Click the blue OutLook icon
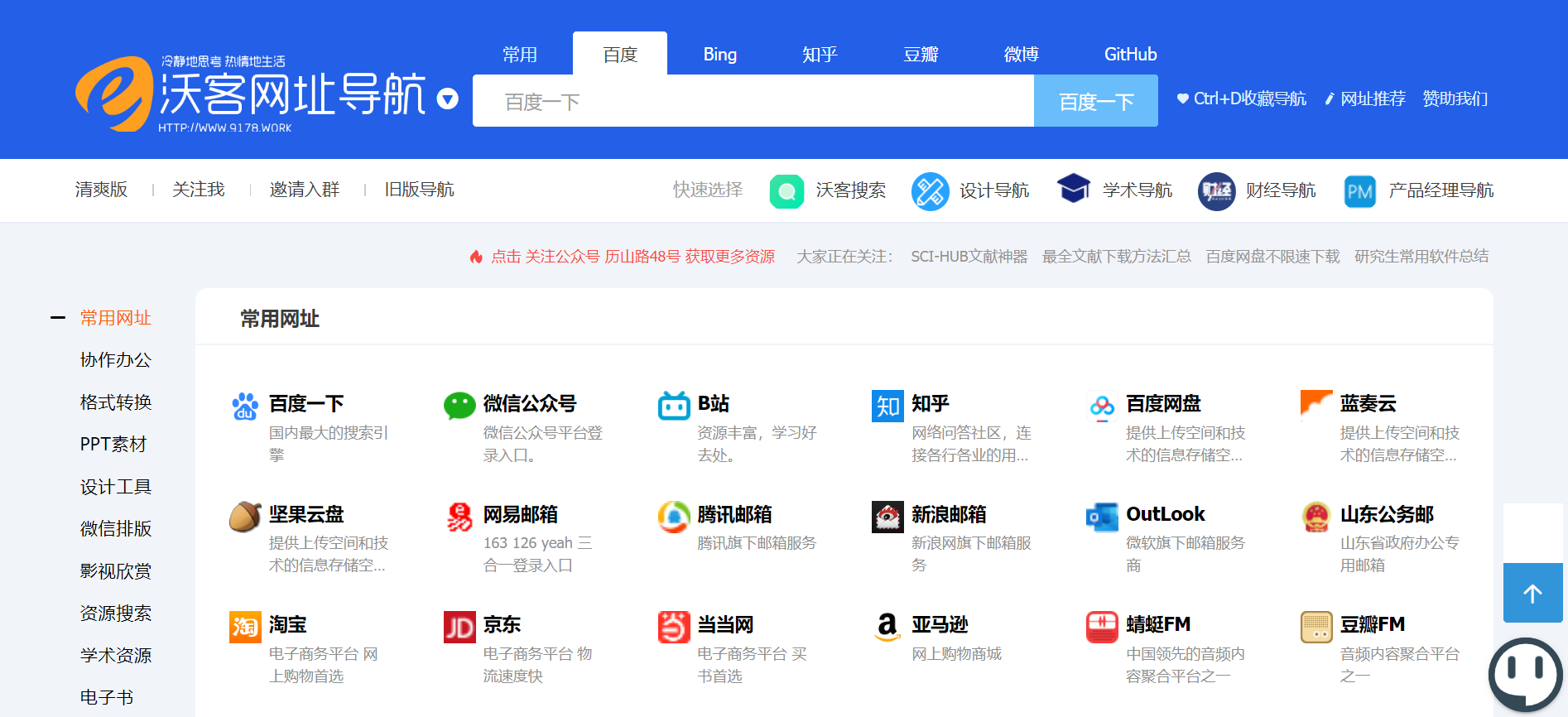 pos(1102,517)
